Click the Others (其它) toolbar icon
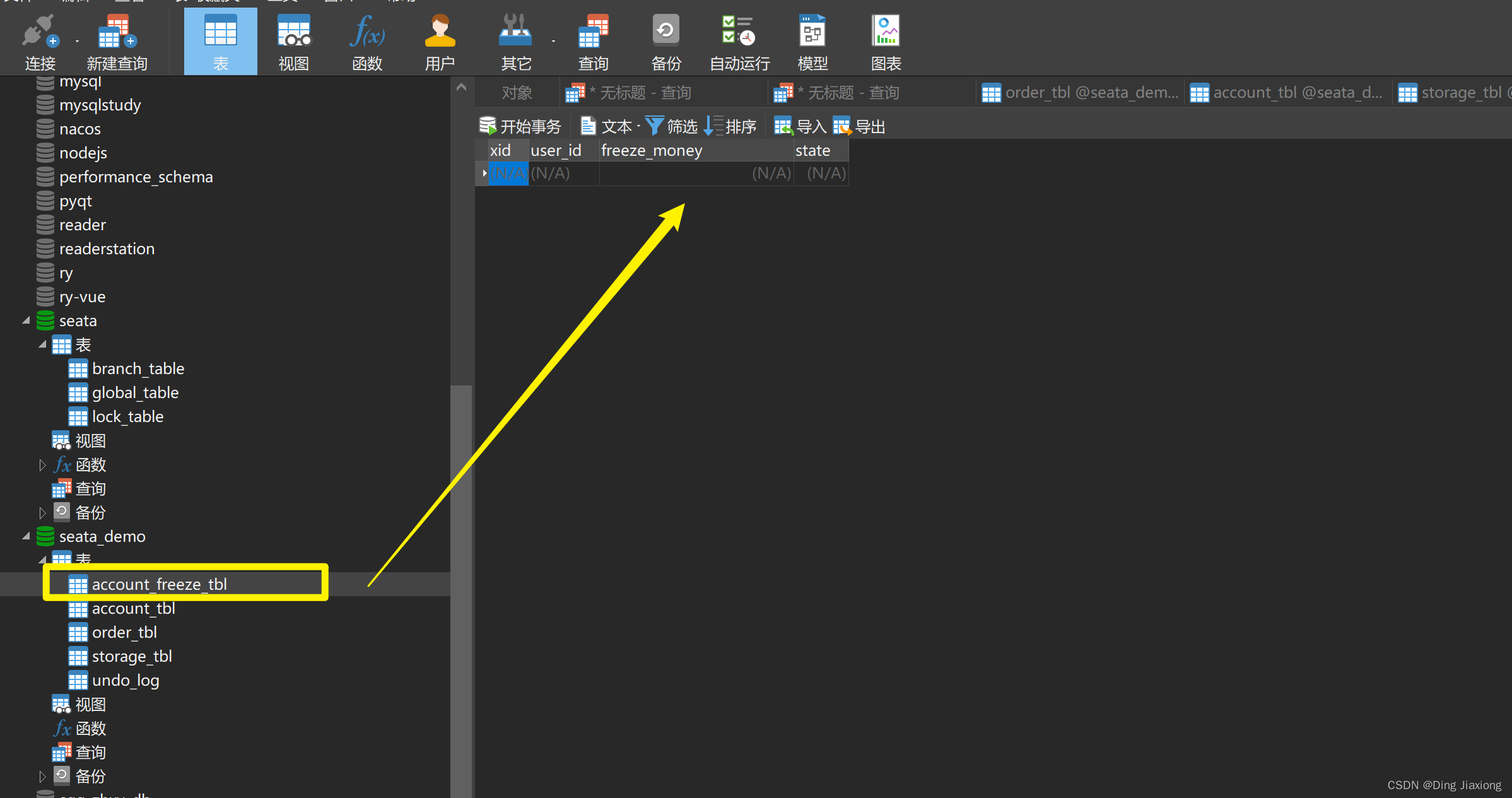1512x798 pixels. [x=515, y=42]
